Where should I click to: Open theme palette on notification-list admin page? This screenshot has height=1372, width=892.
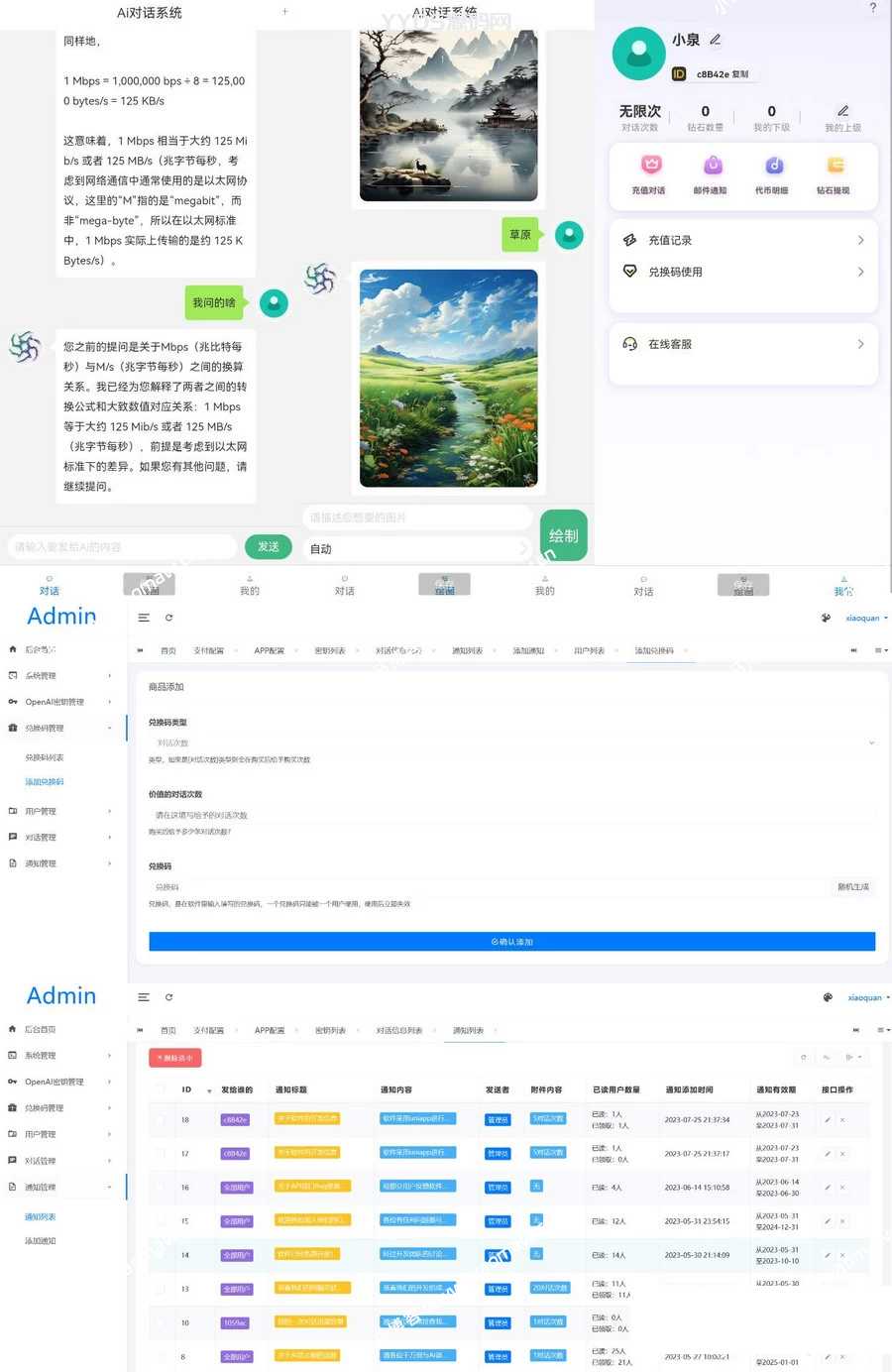(828, 997)
